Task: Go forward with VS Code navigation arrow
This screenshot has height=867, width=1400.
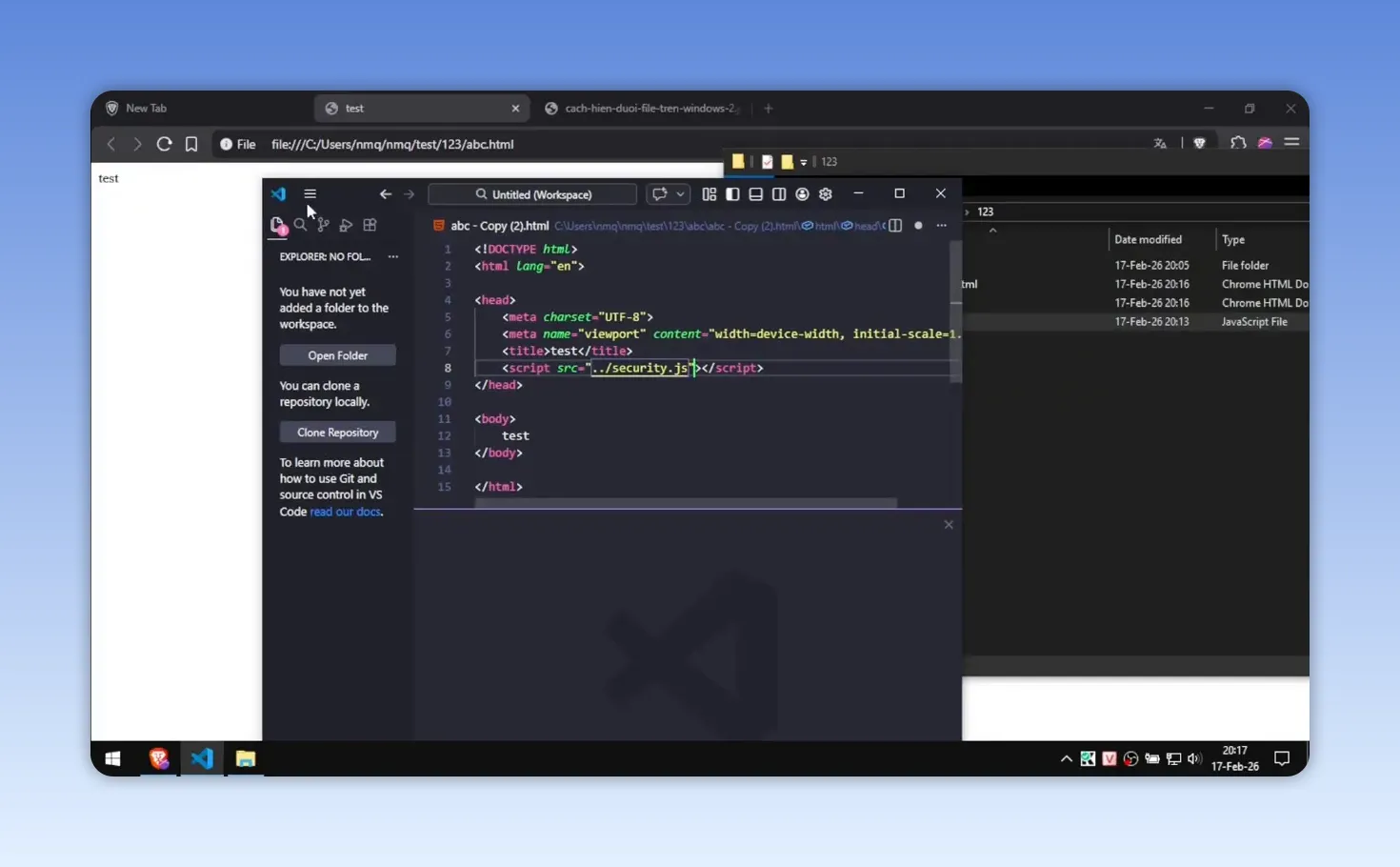Action: (x=410, y=194)
